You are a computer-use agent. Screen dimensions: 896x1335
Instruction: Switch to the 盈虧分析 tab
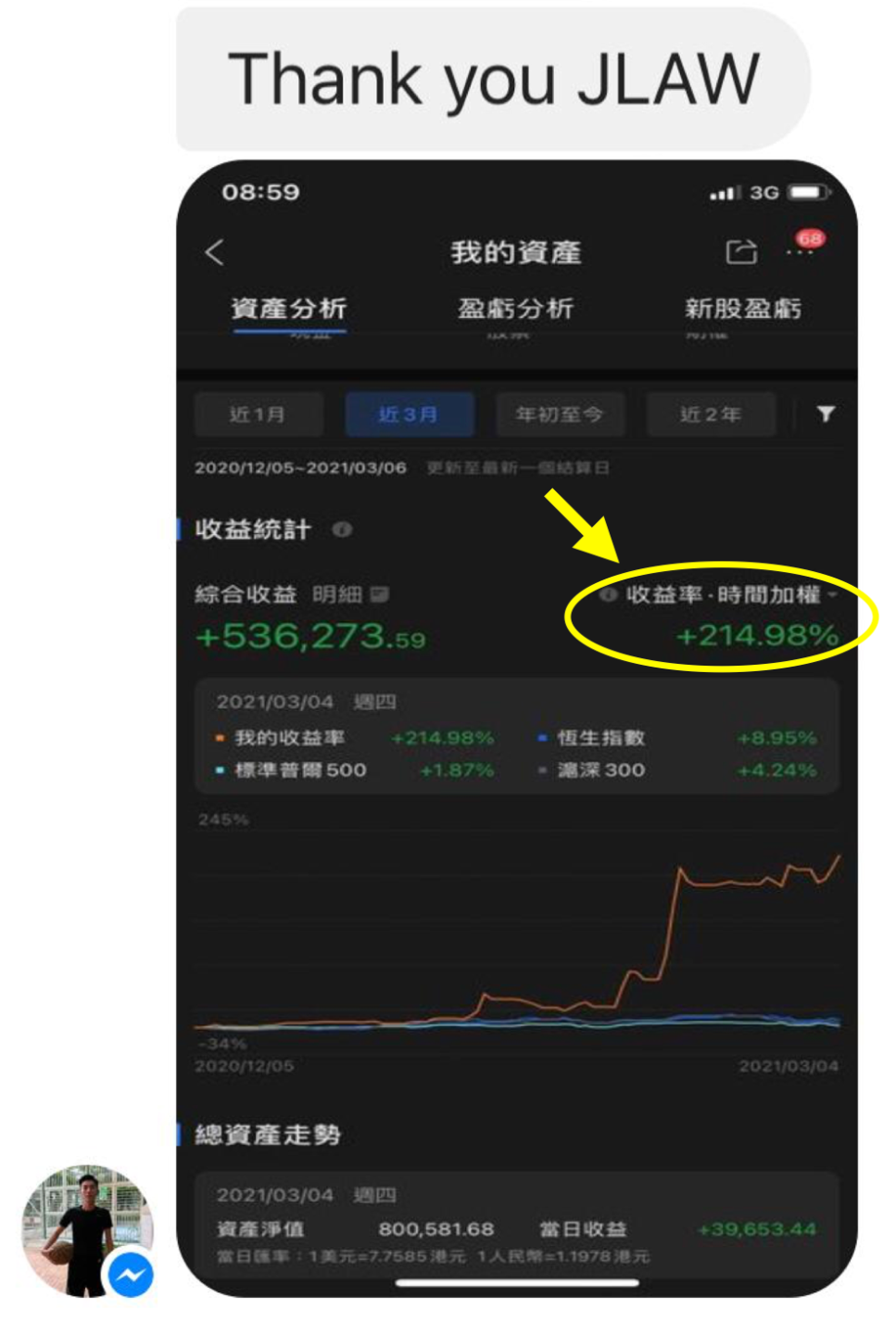516,309
